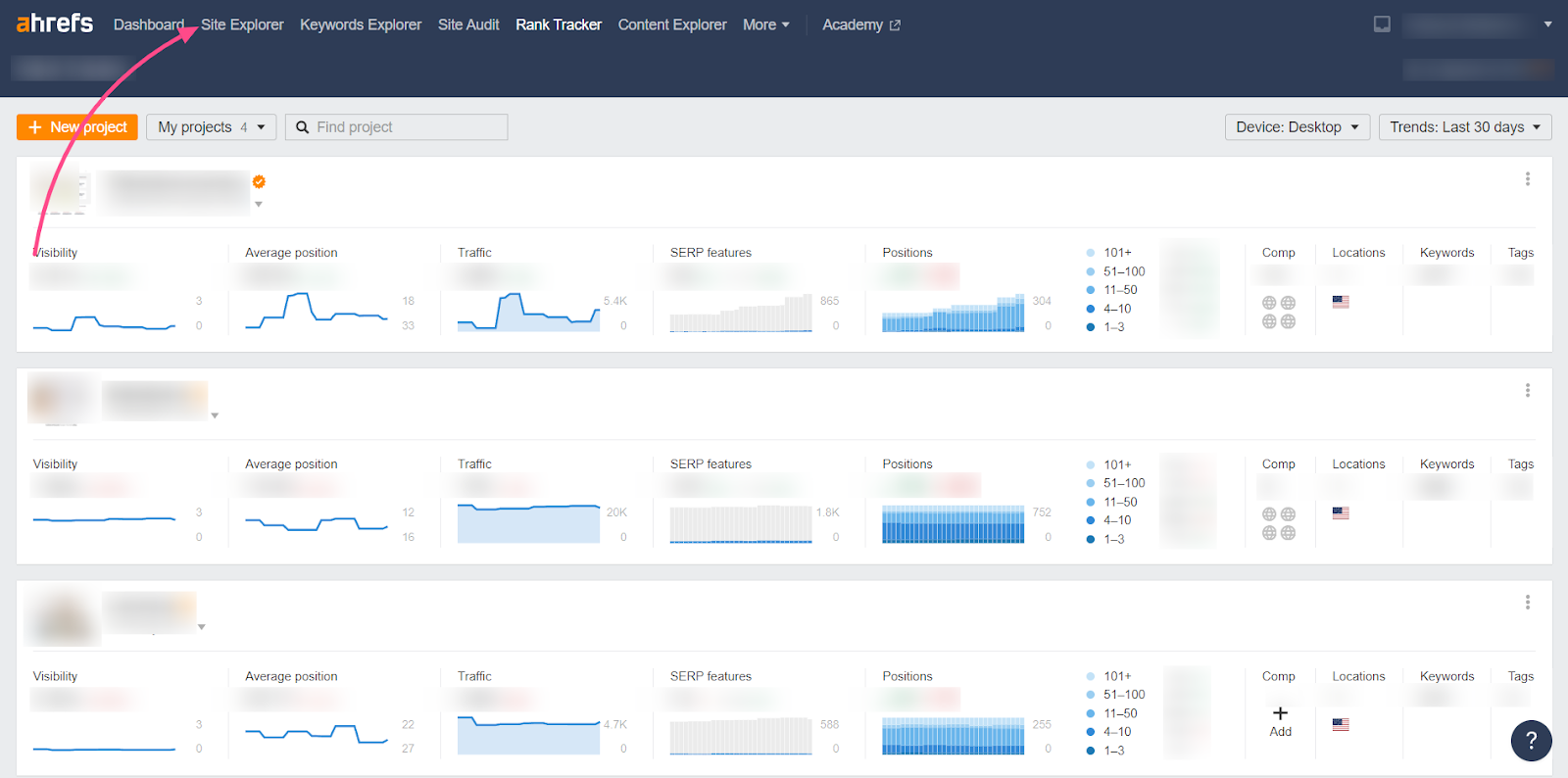The width and height of the screenshot is (1568, 778).
Task: Click first project's thumbnail logo
Action: pos(61,190)
